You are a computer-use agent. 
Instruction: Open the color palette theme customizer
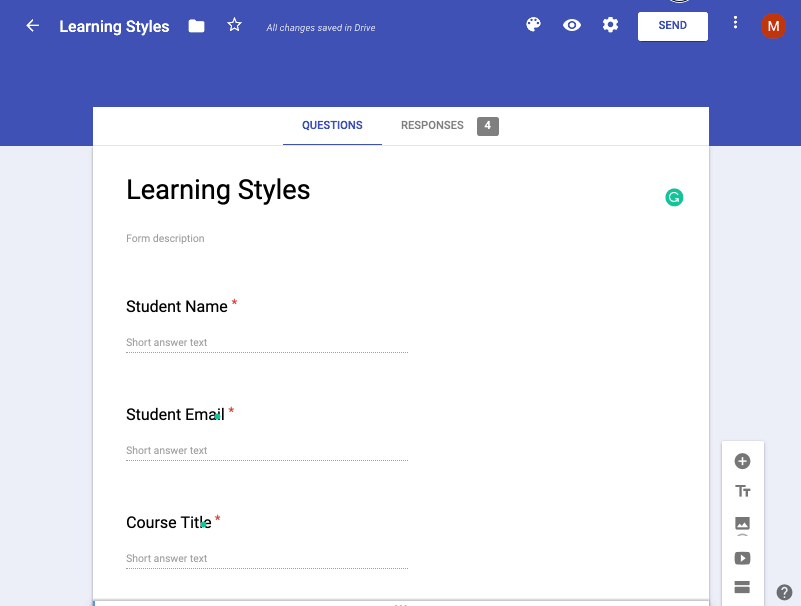tap(533, 25)
